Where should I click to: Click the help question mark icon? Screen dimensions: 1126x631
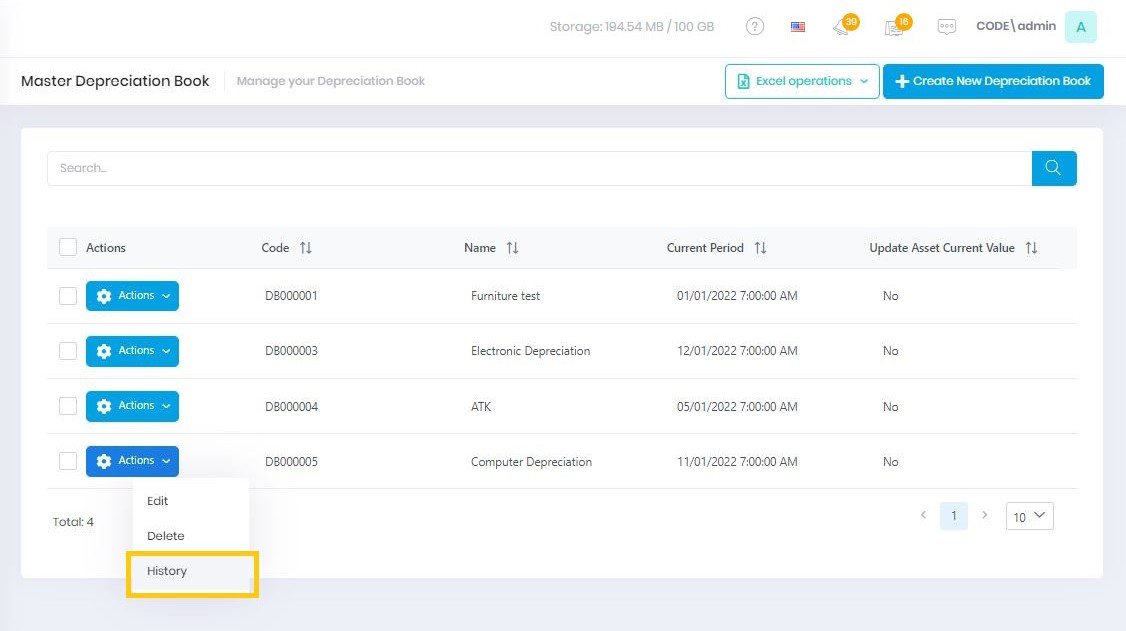click(x=755, y=27)
